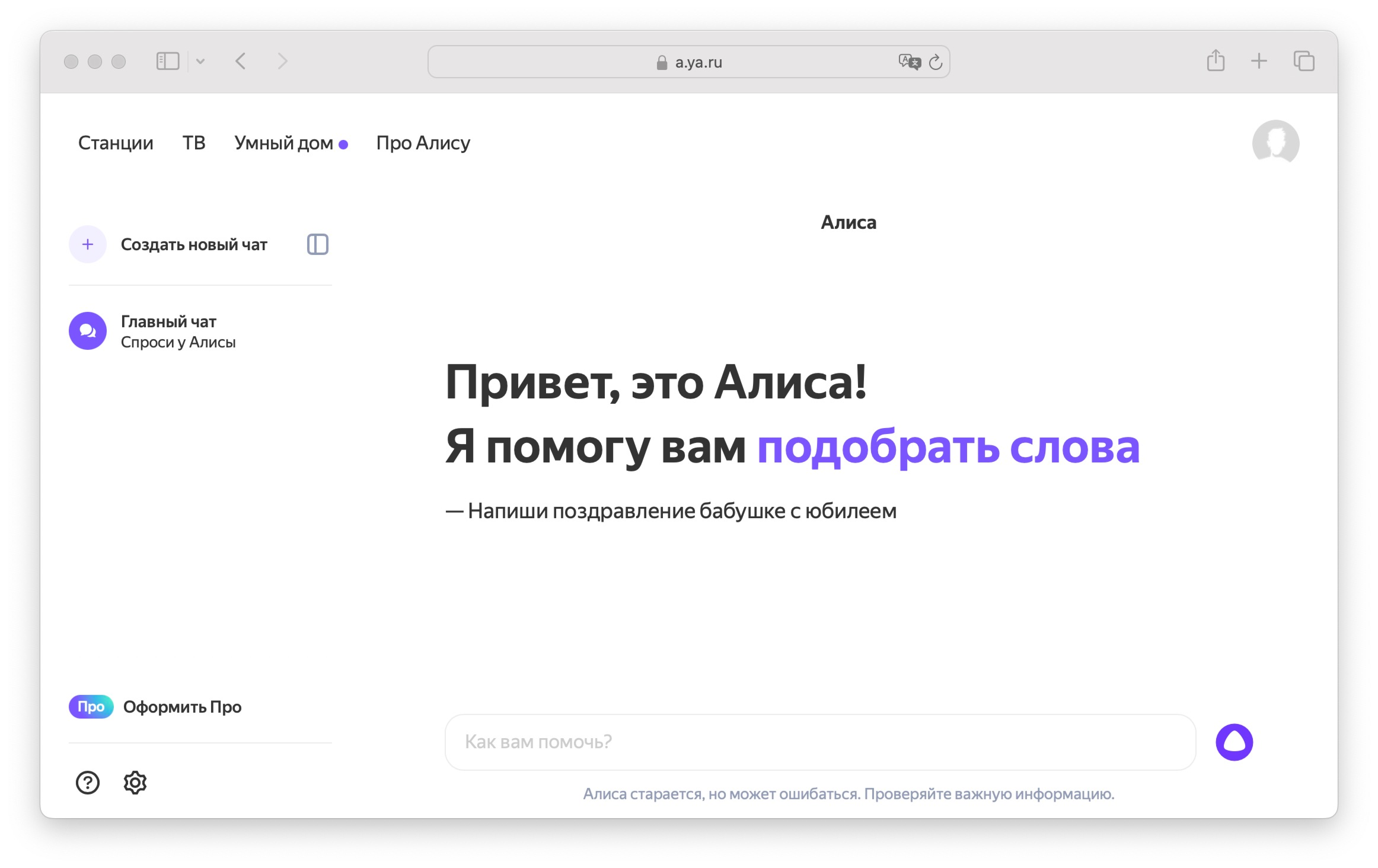This screenshot has width=1378, height=868.
Task: Open the Главный чат bubble icon
Action: tap(88, 331)
